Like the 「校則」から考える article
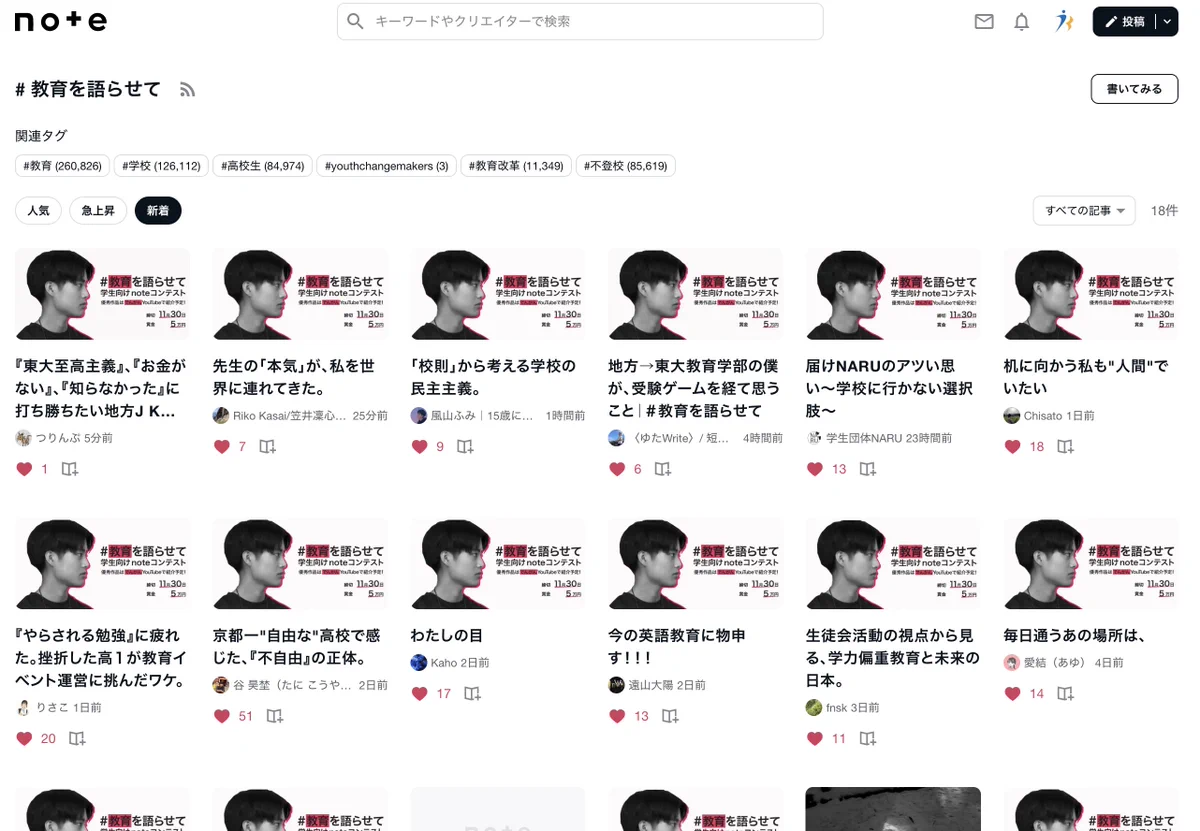 point(420,446)
